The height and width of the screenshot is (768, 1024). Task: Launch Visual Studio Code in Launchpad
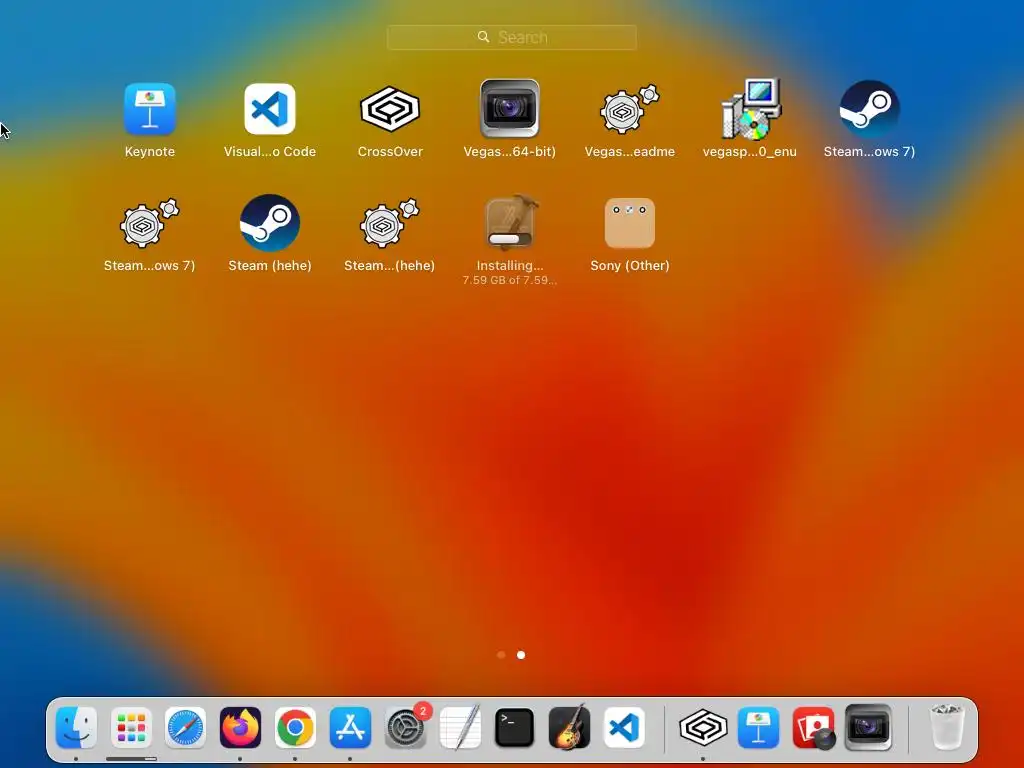click(x=270, y=109)
